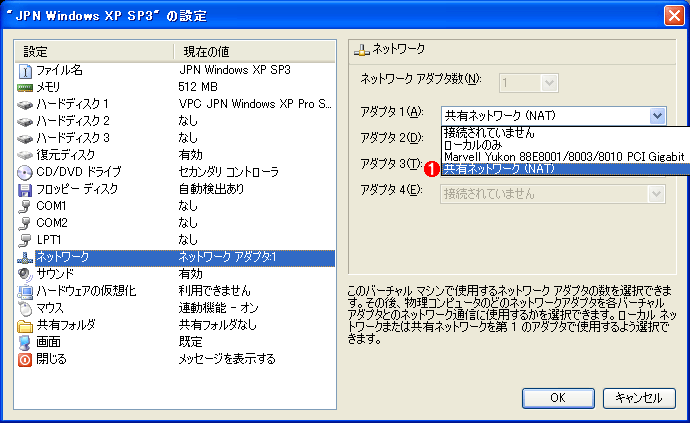Click the セカンダリ コントローラ value
Viewport: 690px width, 423px height.
pos(228,172)
